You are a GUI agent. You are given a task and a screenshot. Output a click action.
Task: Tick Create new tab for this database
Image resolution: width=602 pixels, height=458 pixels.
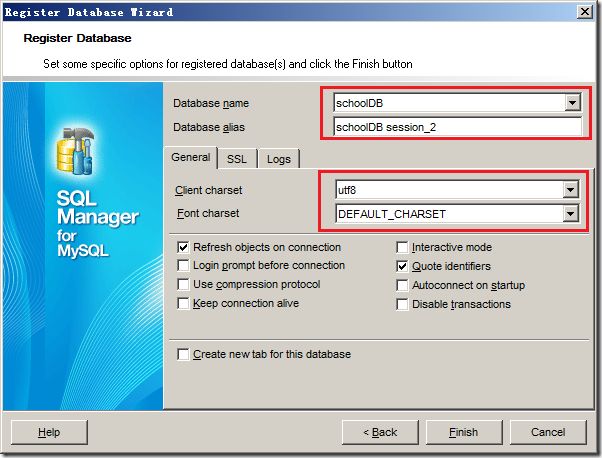pyautogui.click(x=183, y=354)
